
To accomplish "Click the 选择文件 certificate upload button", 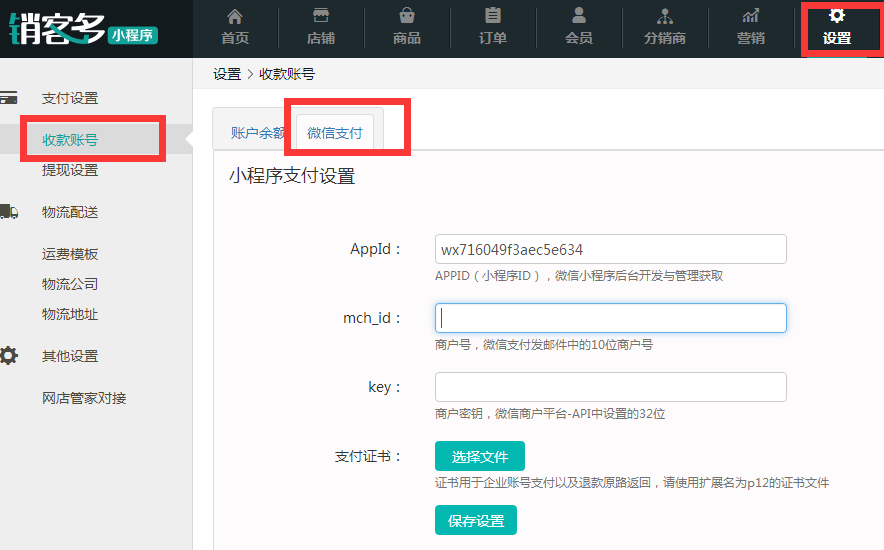I will 480,456.
